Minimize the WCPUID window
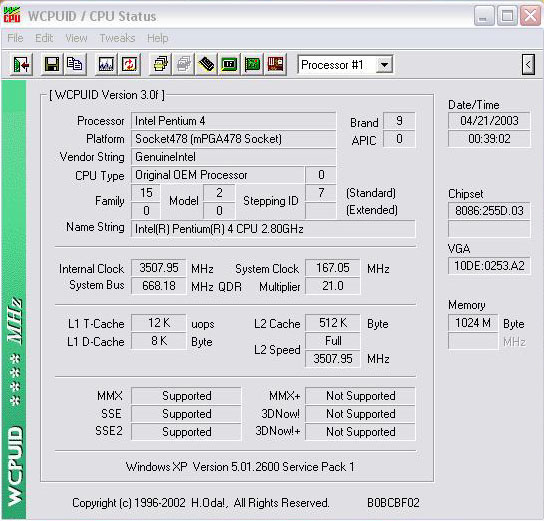 coord(484,16)
